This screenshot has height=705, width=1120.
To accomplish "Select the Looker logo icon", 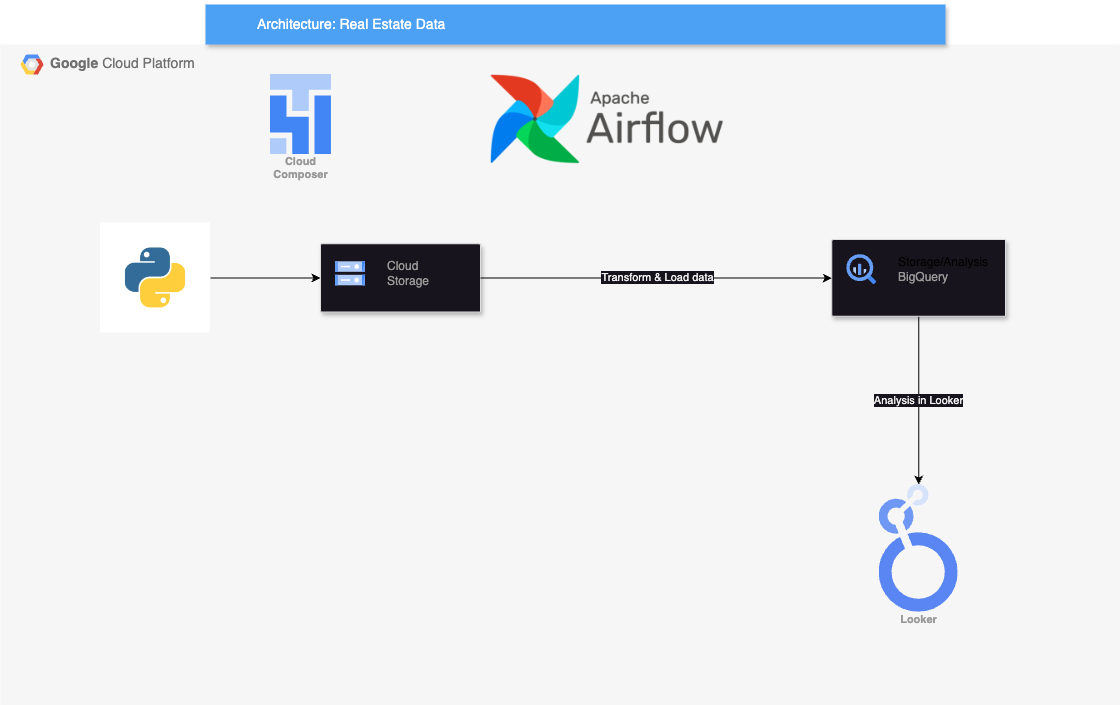I will tap(917, 550).
